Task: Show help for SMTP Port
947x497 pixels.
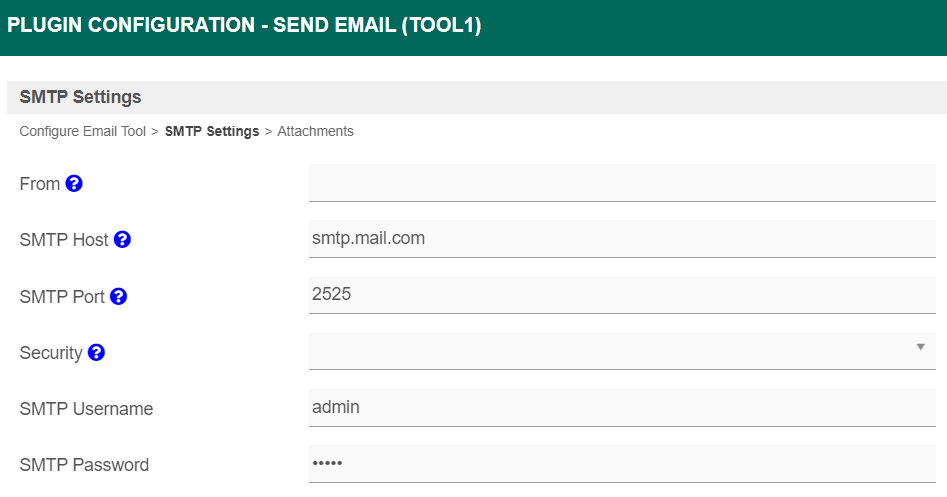Action: click(118, 296)
